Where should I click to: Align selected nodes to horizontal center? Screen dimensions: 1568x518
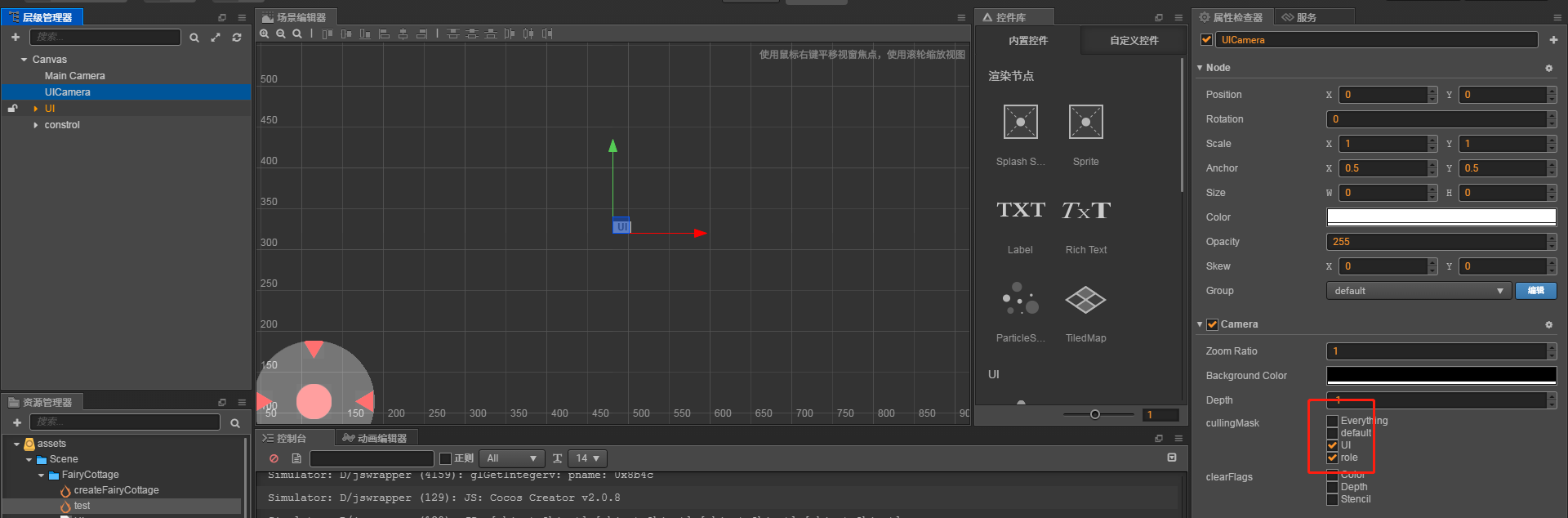(403, 33)
